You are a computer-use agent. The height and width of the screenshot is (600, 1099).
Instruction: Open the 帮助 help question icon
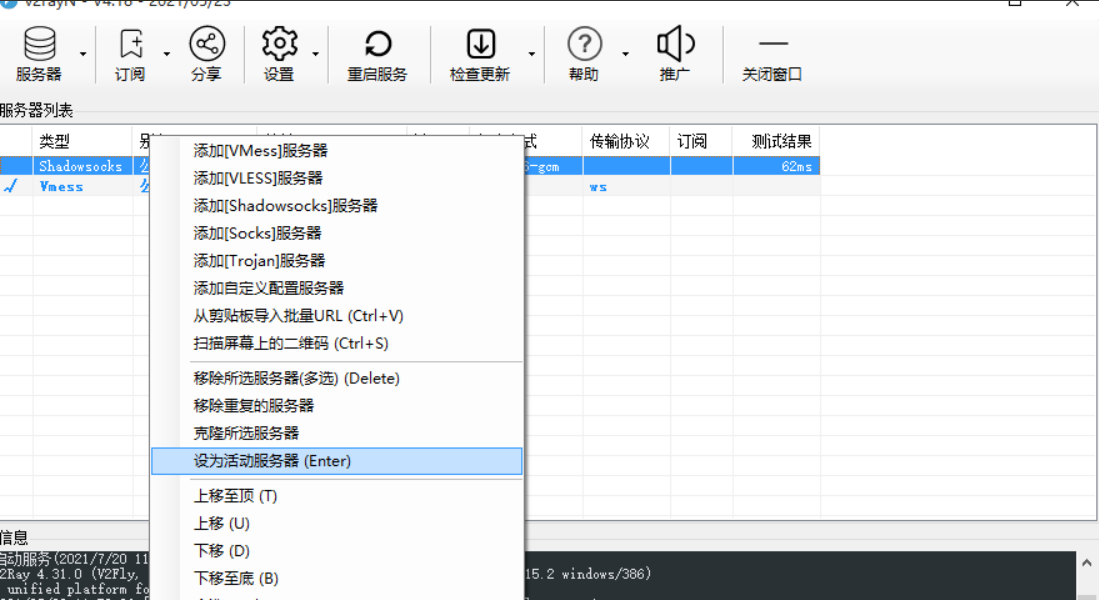pos(585,44)
